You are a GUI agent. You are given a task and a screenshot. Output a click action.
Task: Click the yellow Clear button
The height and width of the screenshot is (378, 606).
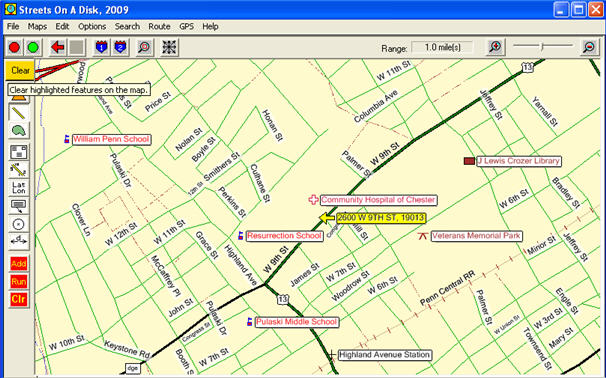(20, 70)
